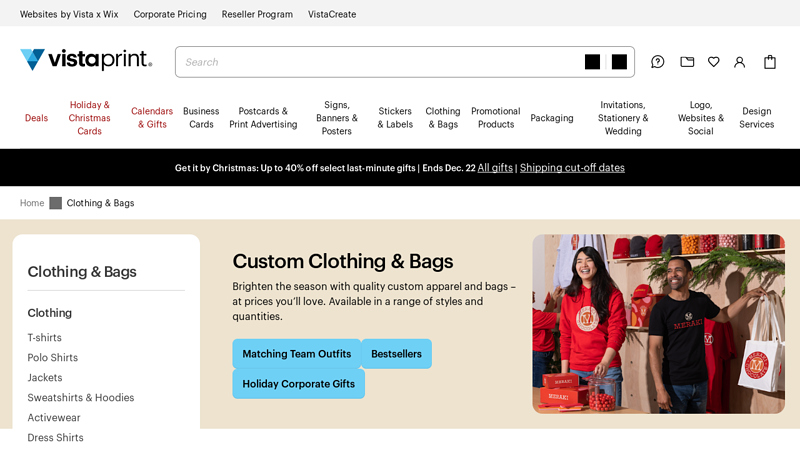The width and height of the screenshot is (800, 450).
Task: Click the first black icon in search bar
Action: pos(592,62)
